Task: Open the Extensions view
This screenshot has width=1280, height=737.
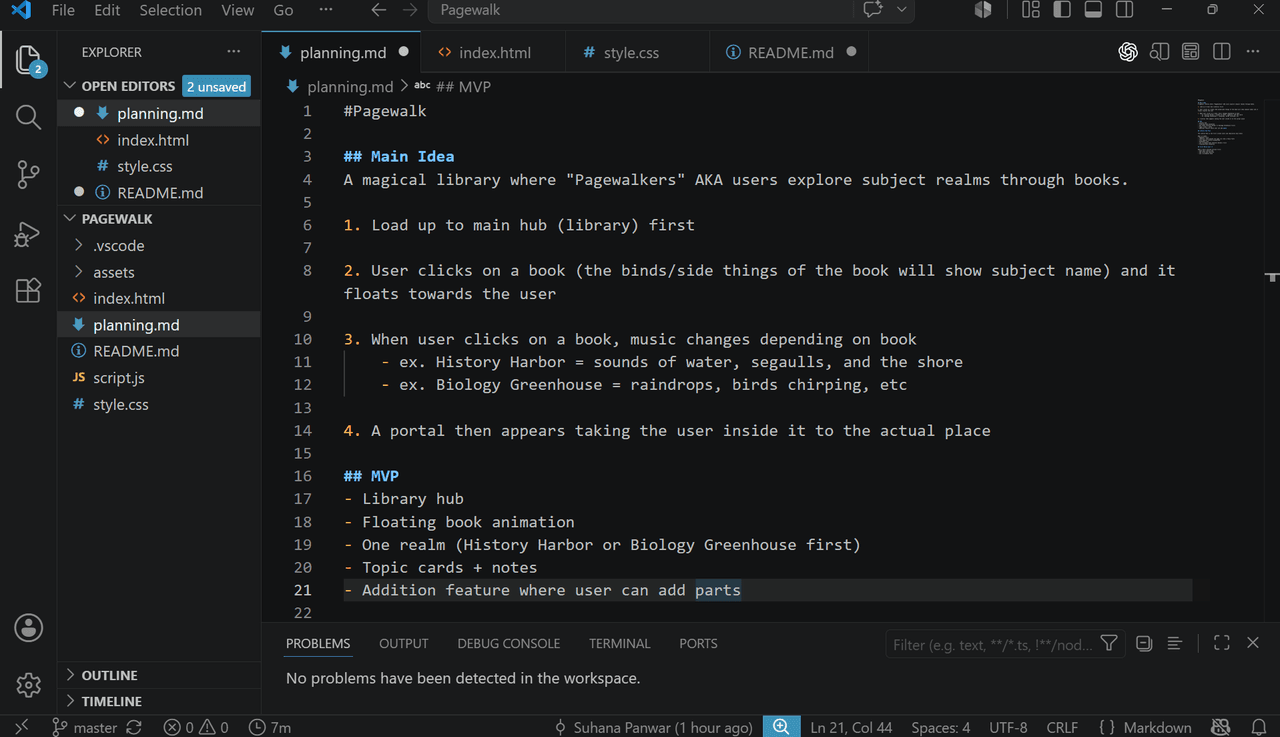Action: tap(28, 290)
